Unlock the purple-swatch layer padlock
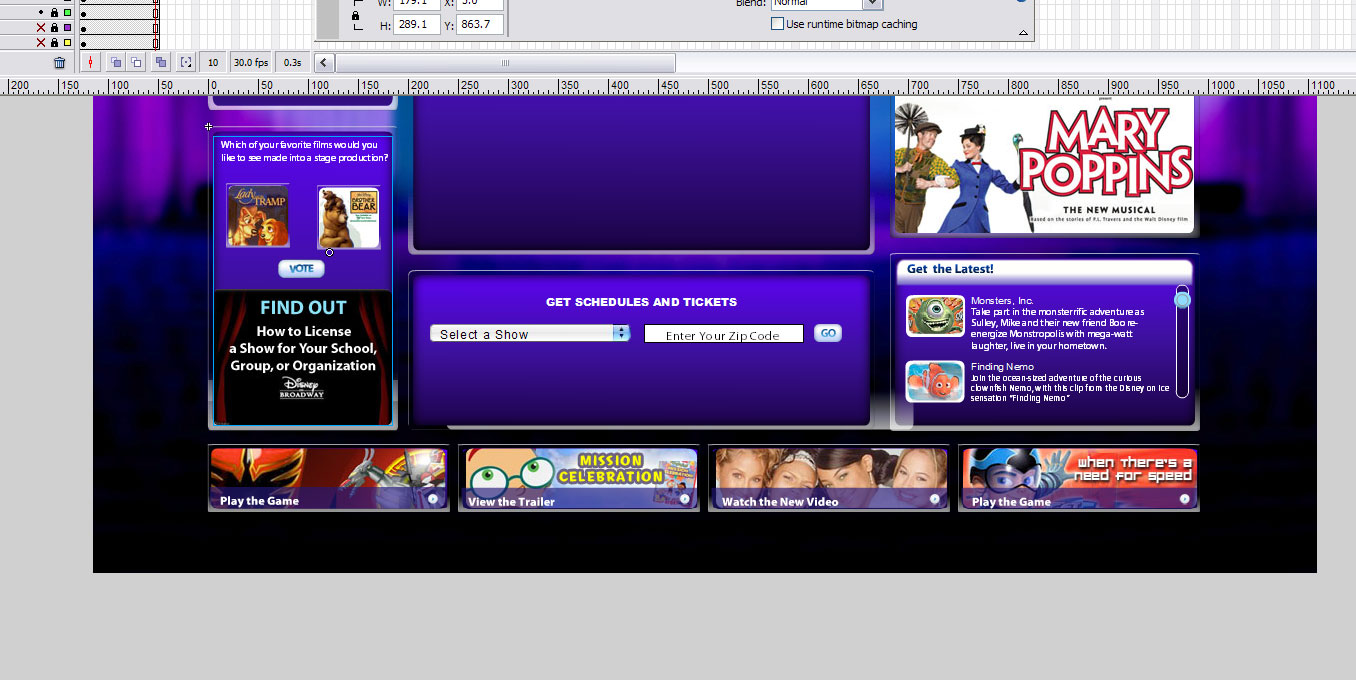The height and width of the screenshot is (680, 1356). 55,28
